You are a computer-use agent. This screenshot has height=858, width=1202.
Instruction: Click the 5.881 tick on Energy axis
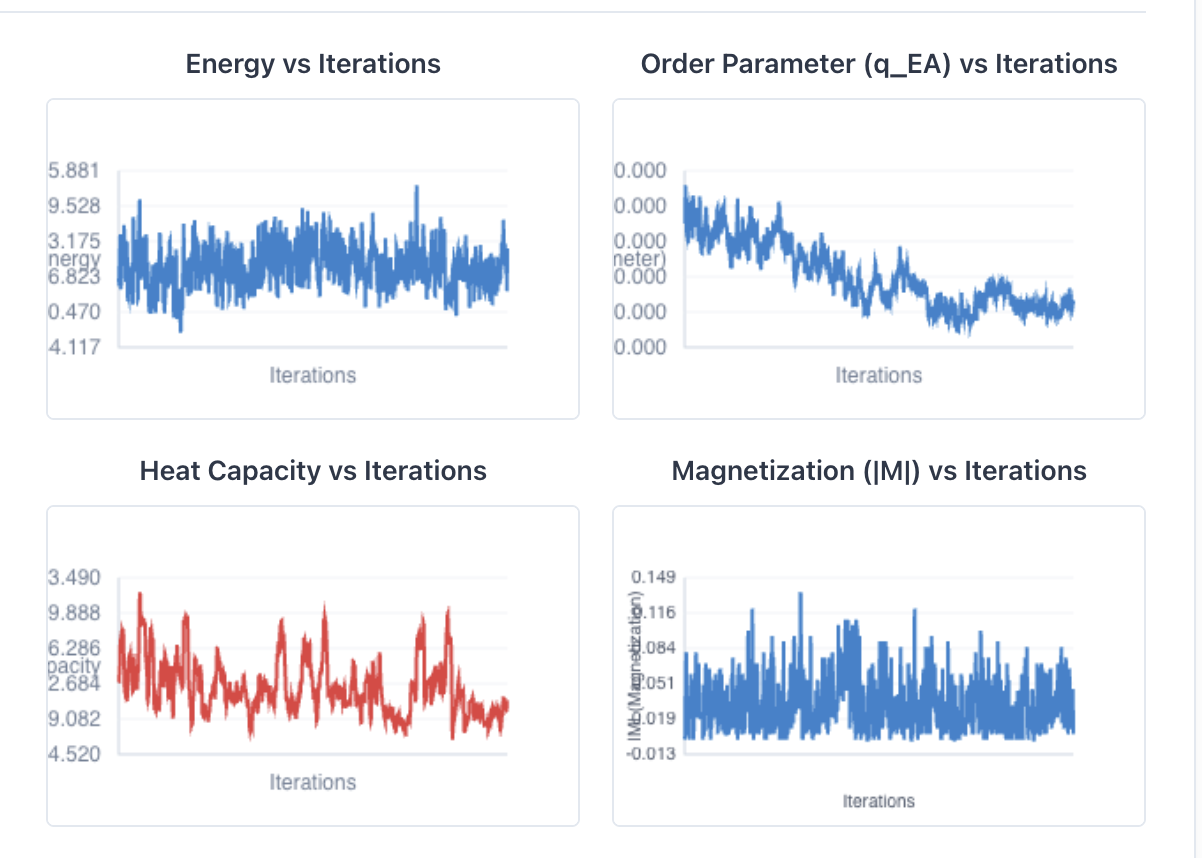(74, 171)
